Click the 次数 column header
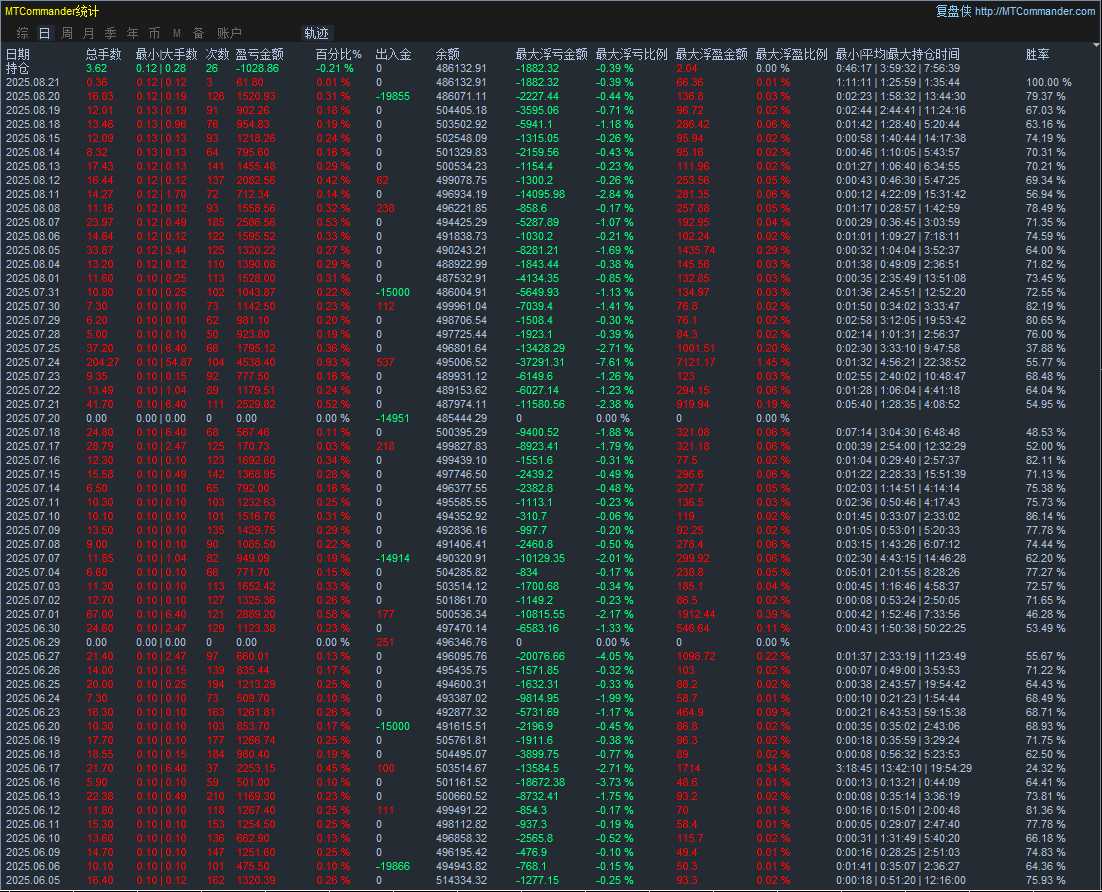Viewport: 1102px width, 892px height. click(217, 54)
